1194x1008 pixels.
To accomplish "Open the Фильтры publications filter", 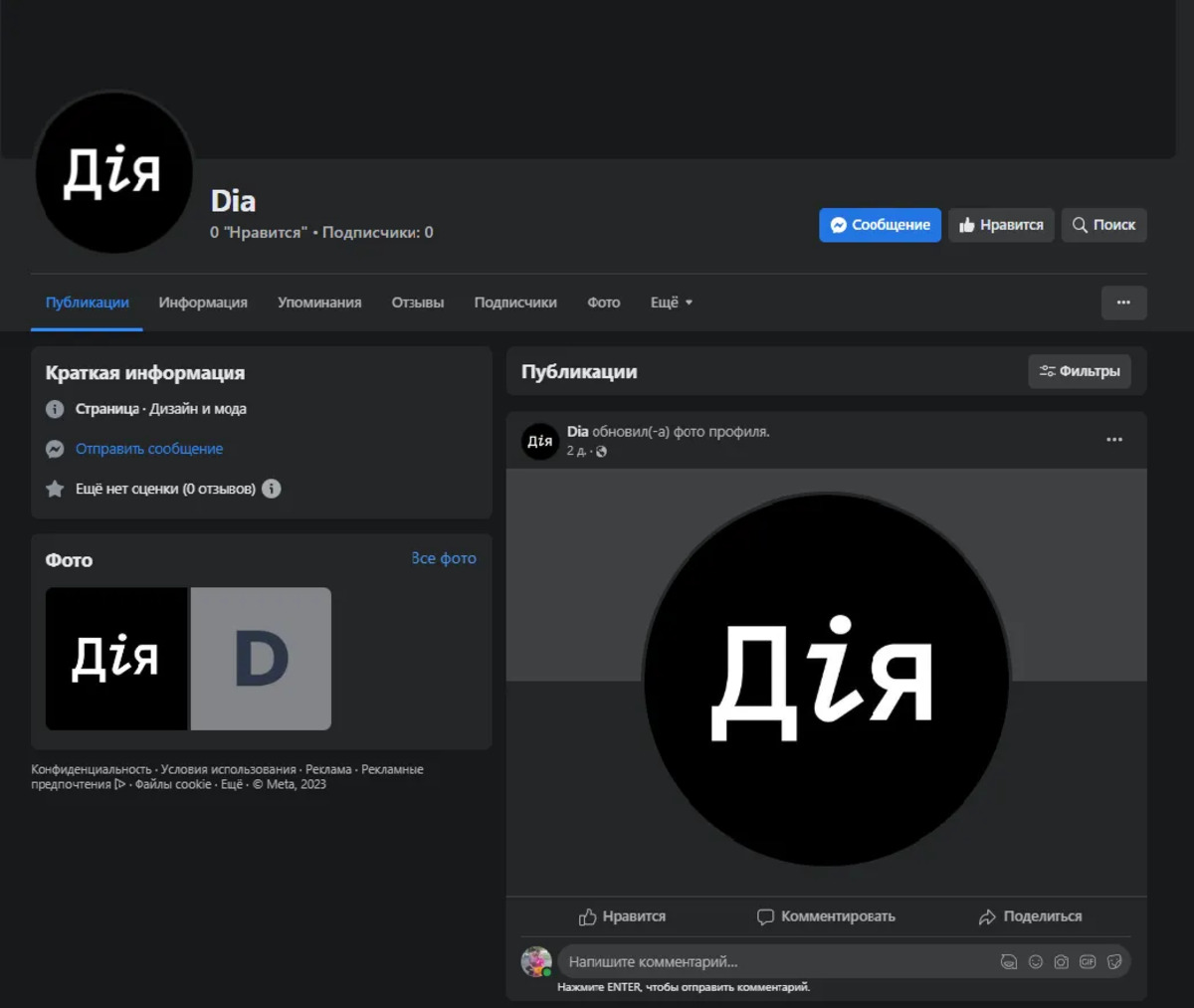I will (x=1080, y=371).
